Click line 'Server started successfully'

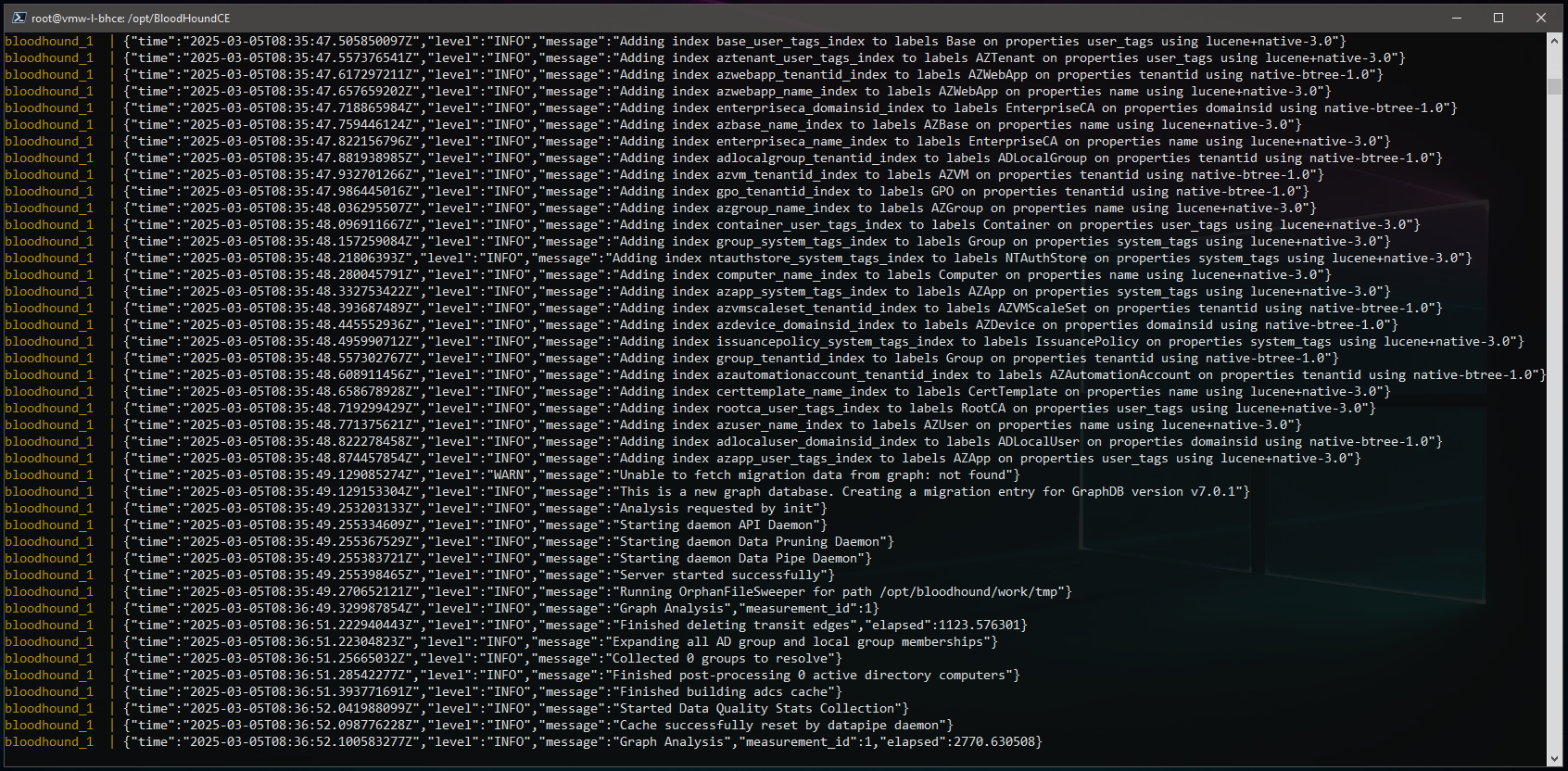point(420,575)
